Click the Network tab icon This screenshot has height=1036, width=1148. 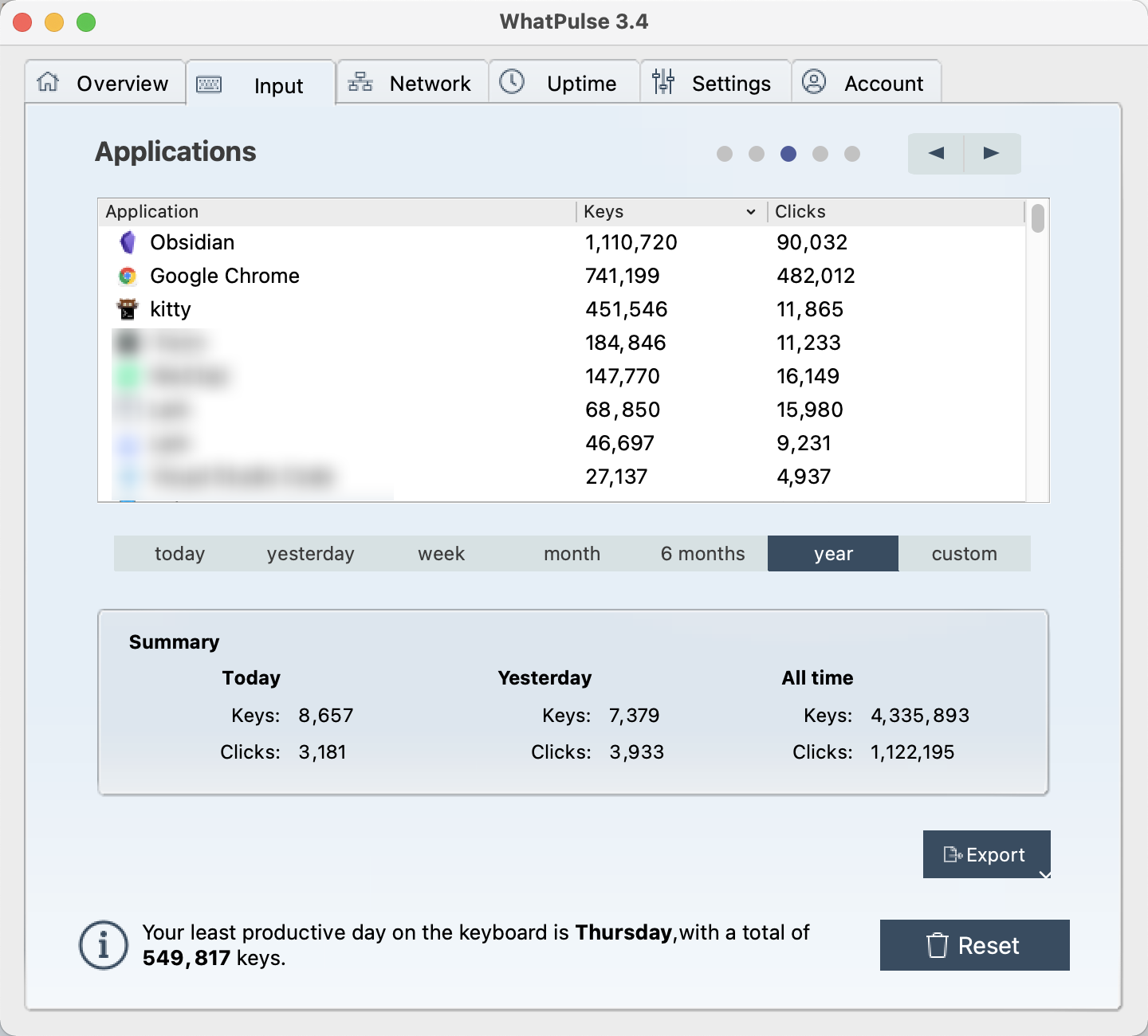pyautogui.click(x=360, y=82)
